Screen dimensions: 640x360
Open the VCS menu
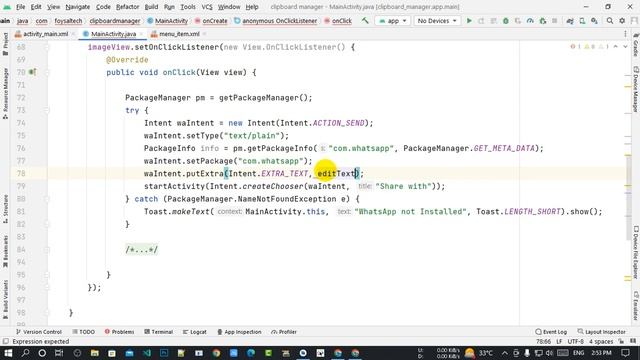[x=207, y=7]
